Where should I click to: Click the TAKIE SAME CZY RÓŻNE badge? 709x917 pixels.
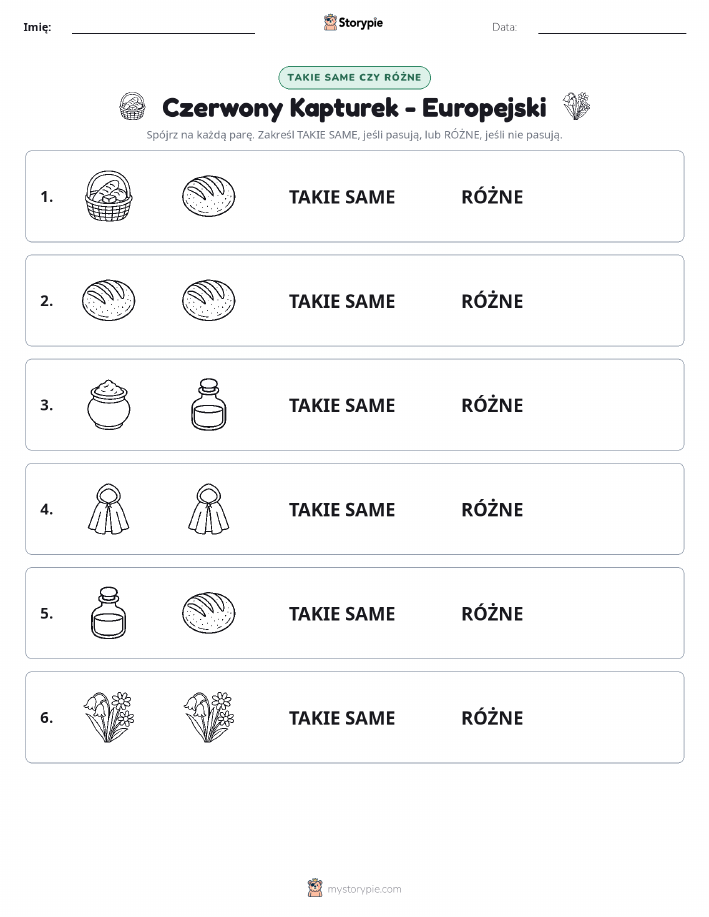click(x=354, y=77)
